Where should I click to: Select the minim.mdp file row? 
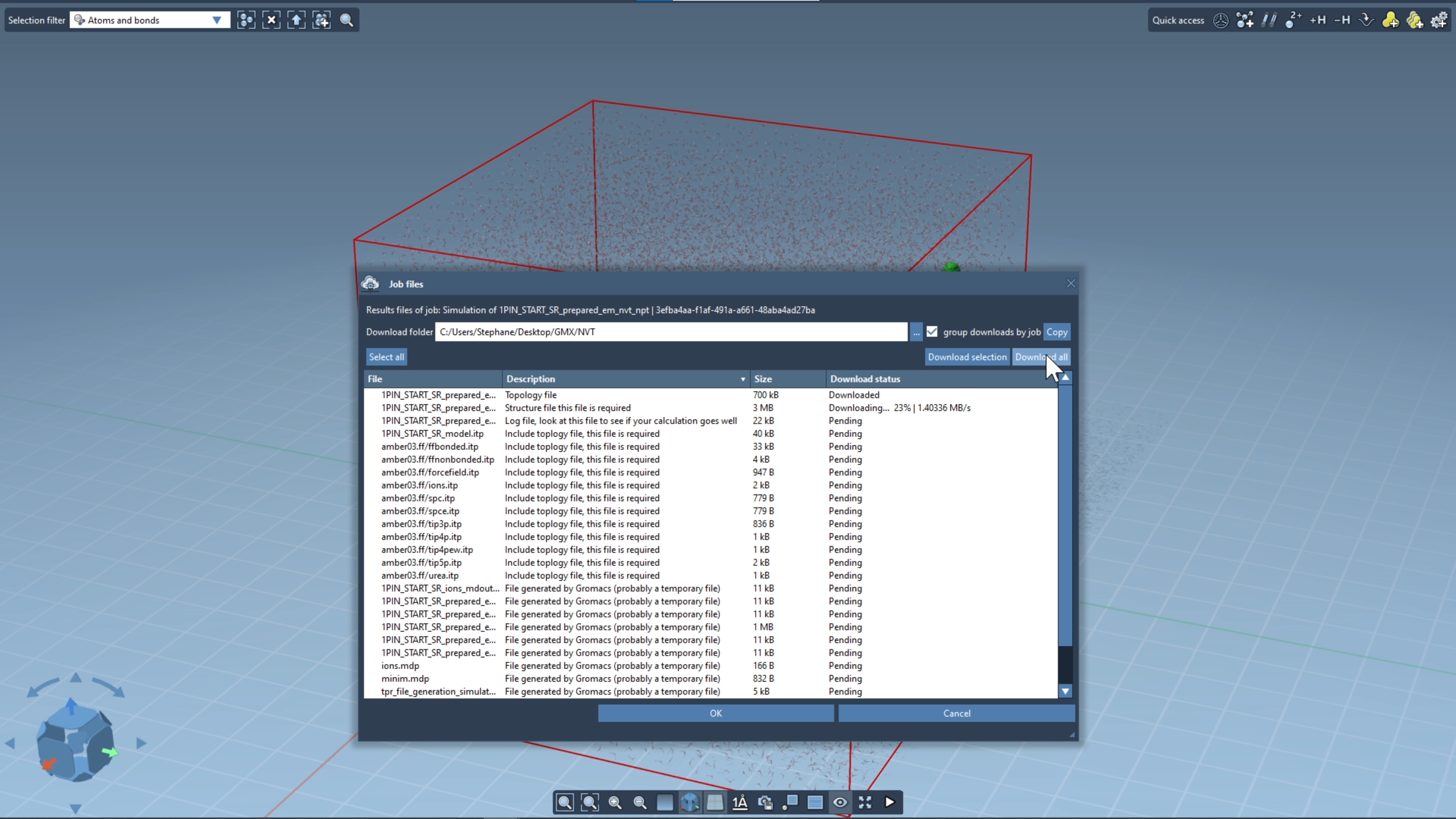click(x=405, y=678)
